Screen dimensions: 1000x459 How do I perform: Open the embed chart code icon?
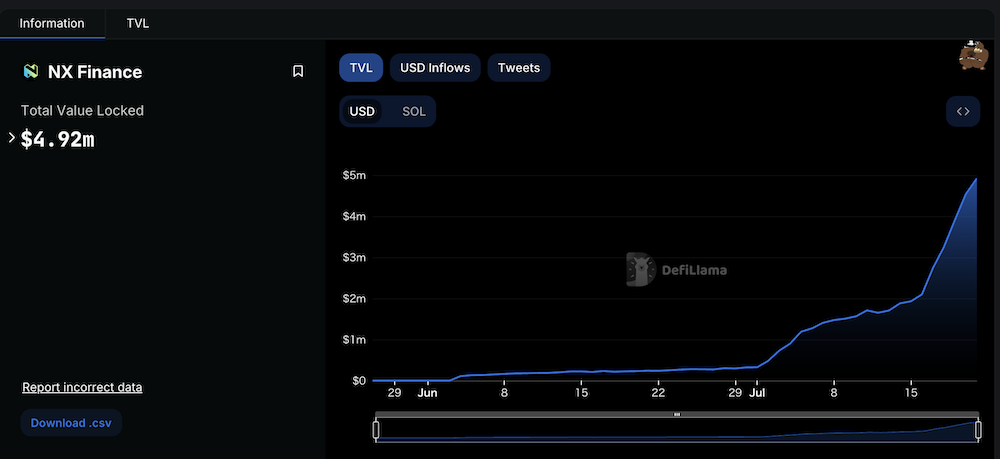(962, 111)
